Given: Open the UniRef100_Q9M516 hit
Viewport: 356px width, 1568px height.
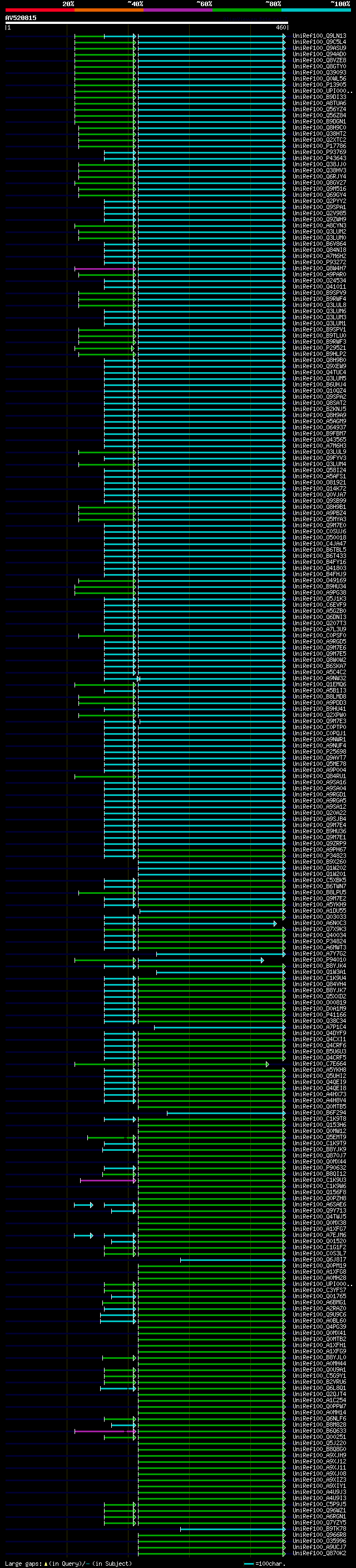Looking at the screenshot, I should (x=319, y=189).
